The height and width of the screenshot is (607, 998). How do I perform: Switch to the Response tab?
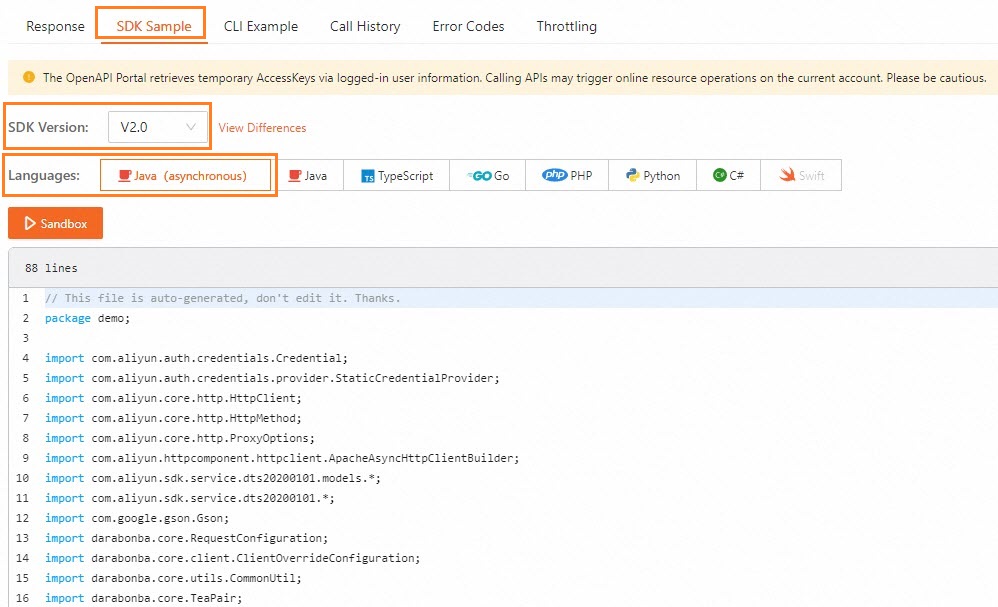click(x=55, y=26)
